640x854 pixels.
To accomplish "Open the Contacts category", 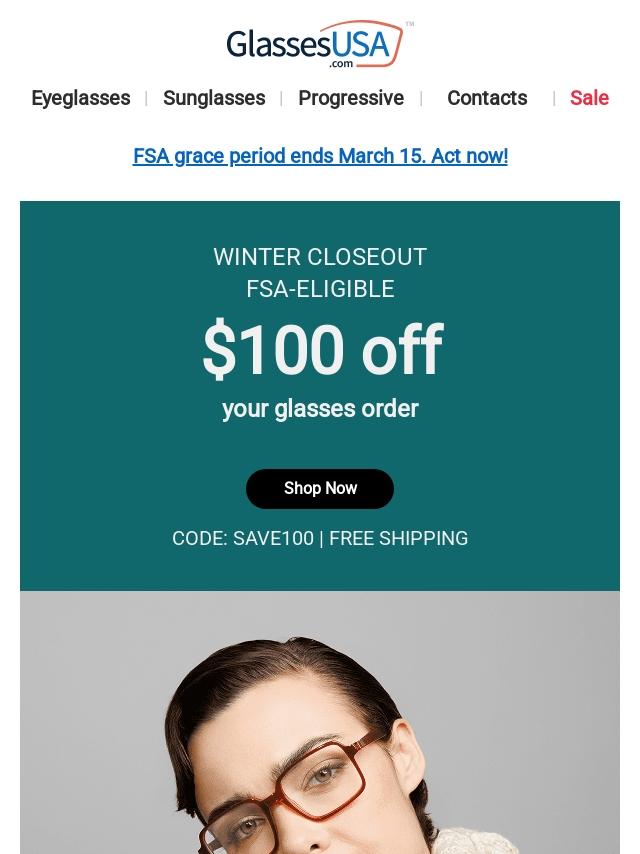I will tap(487, 98).
